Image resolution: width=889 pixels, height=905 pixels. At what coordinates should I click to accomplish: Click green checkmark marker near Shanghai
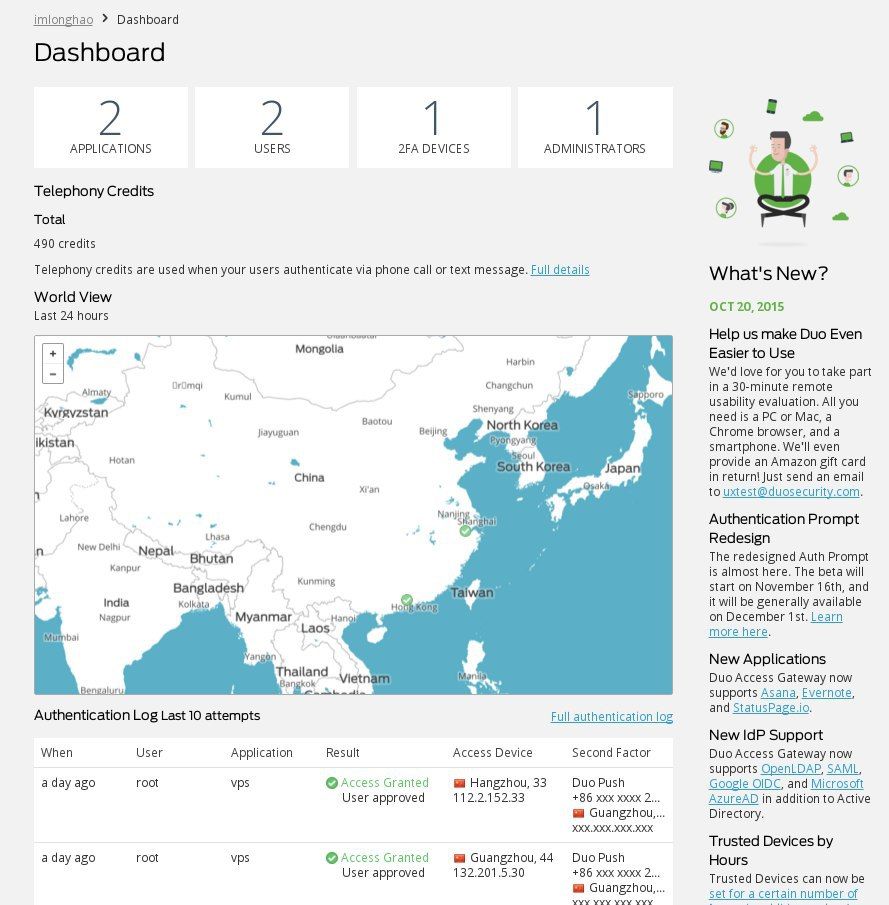[x=465, y=531]
